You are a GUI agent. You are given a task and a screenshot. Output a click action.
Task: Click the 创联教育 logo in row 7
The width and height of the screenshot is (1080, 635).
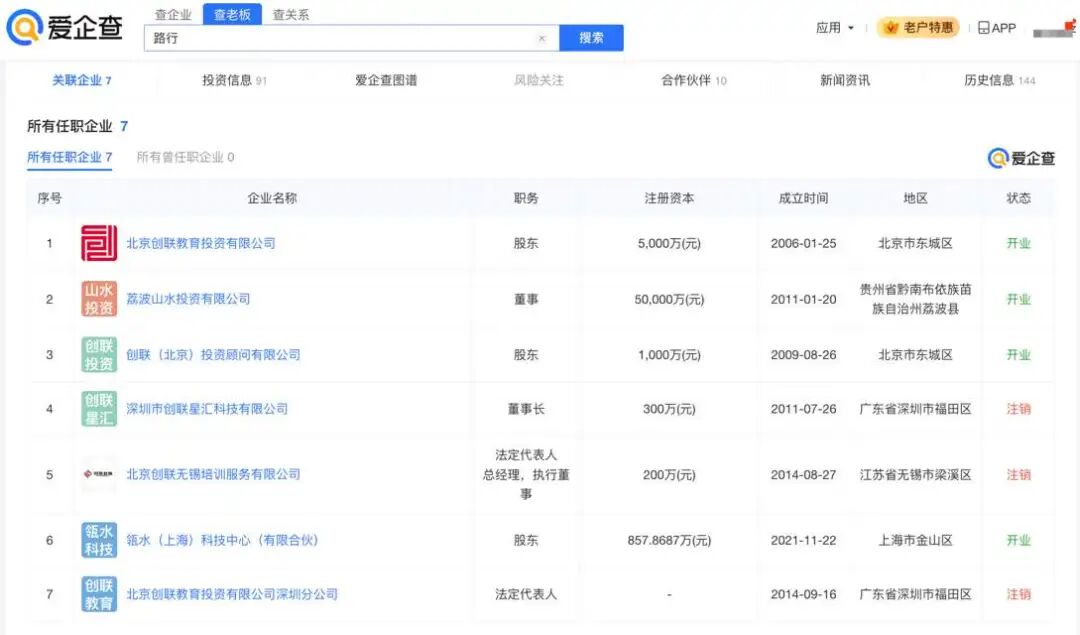(99, 594)
